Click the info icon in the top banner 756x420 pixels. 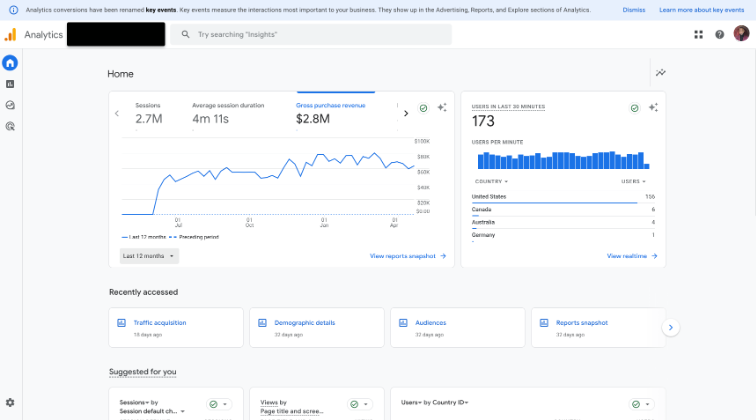(x=14, y=10)
